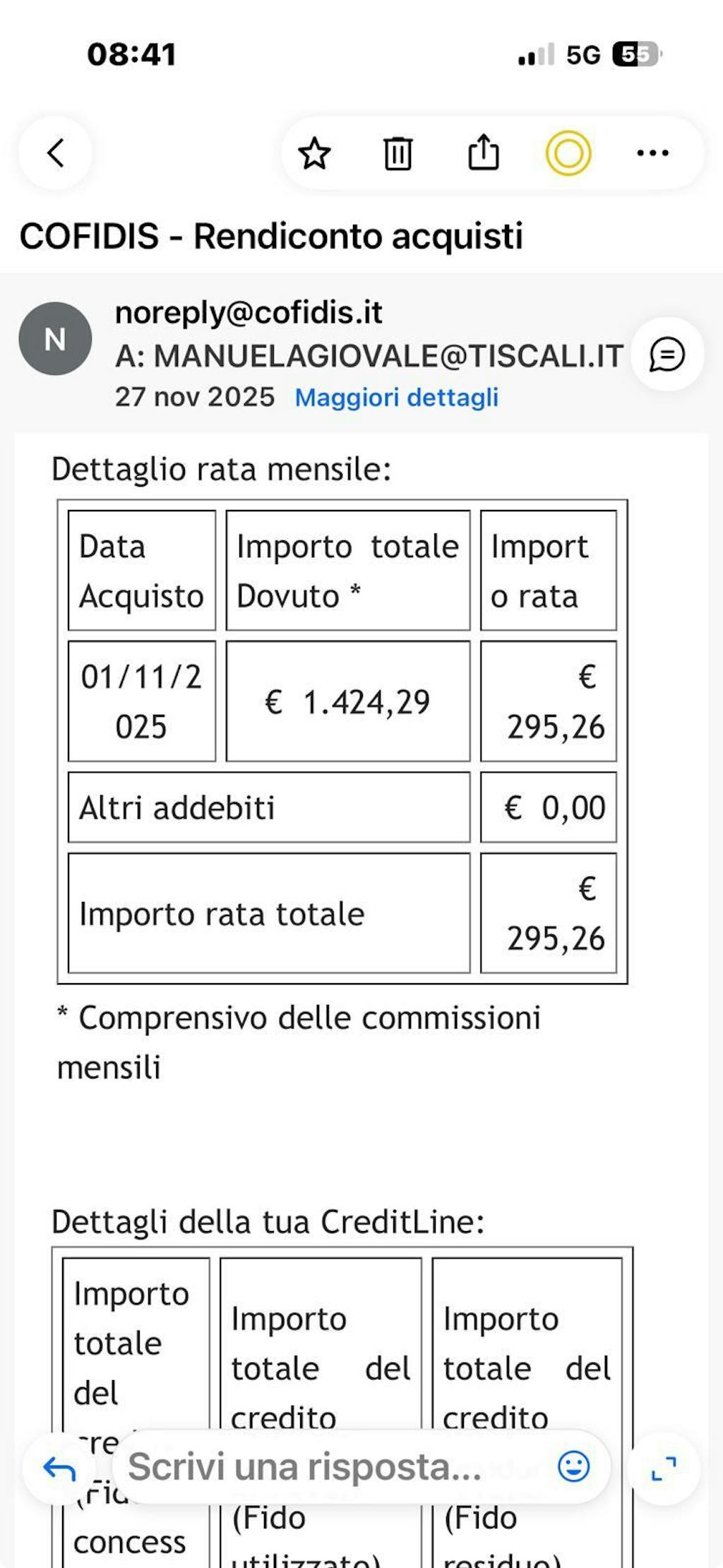The image size is (723, 1568).
Task: Tap the battery indicator in status bar
Action: [636, 54]
